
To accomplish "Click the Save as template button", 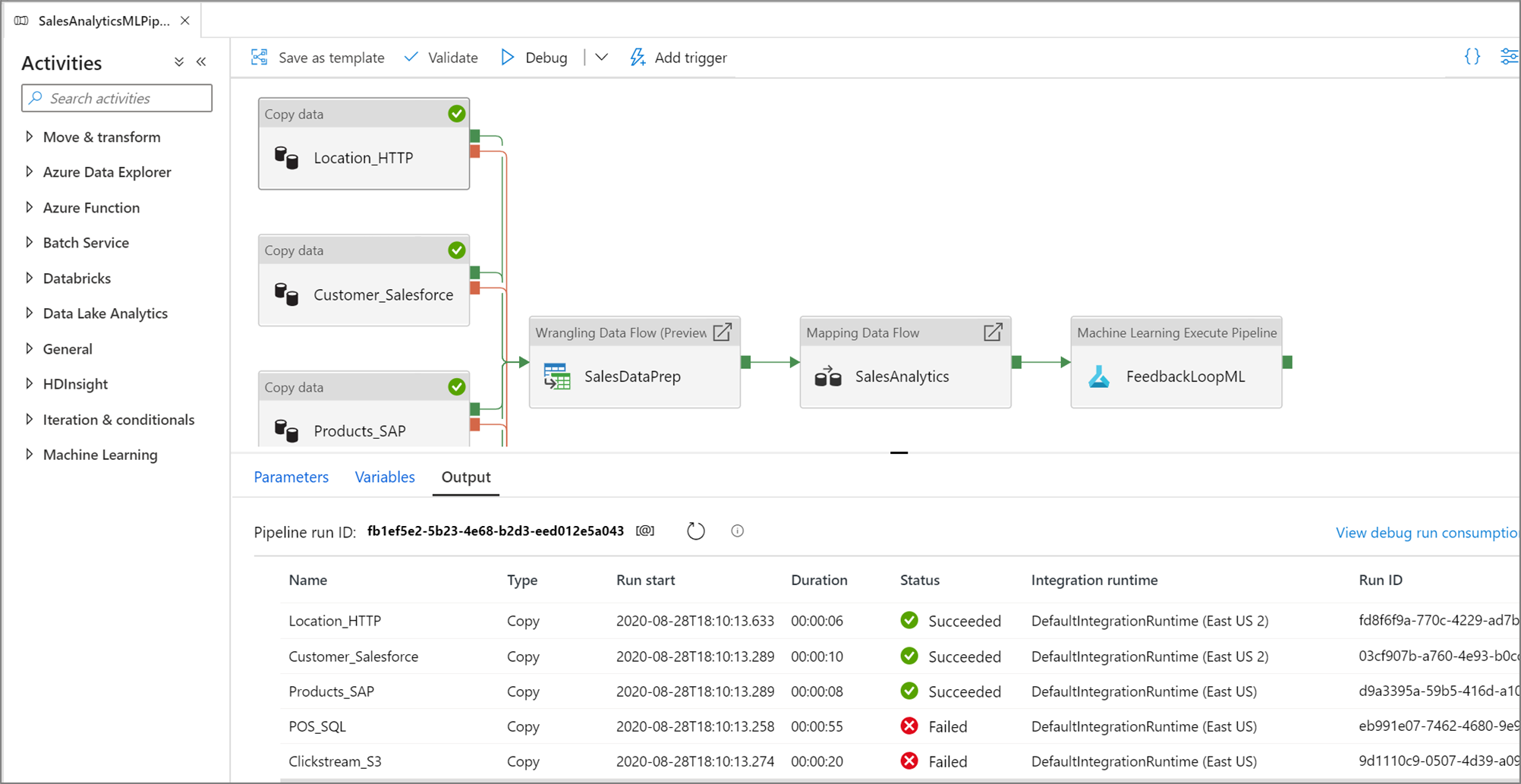I will pyautogui.click(x=318, y=58).
